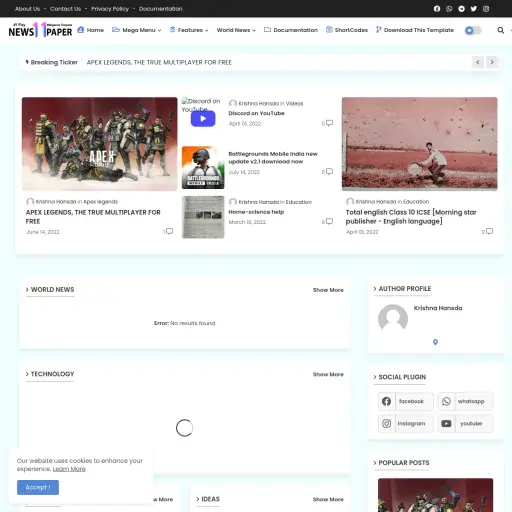This screenshot has height=512, width=512.
Task: Toggle the dark mode switch
Action: [473, 30]
